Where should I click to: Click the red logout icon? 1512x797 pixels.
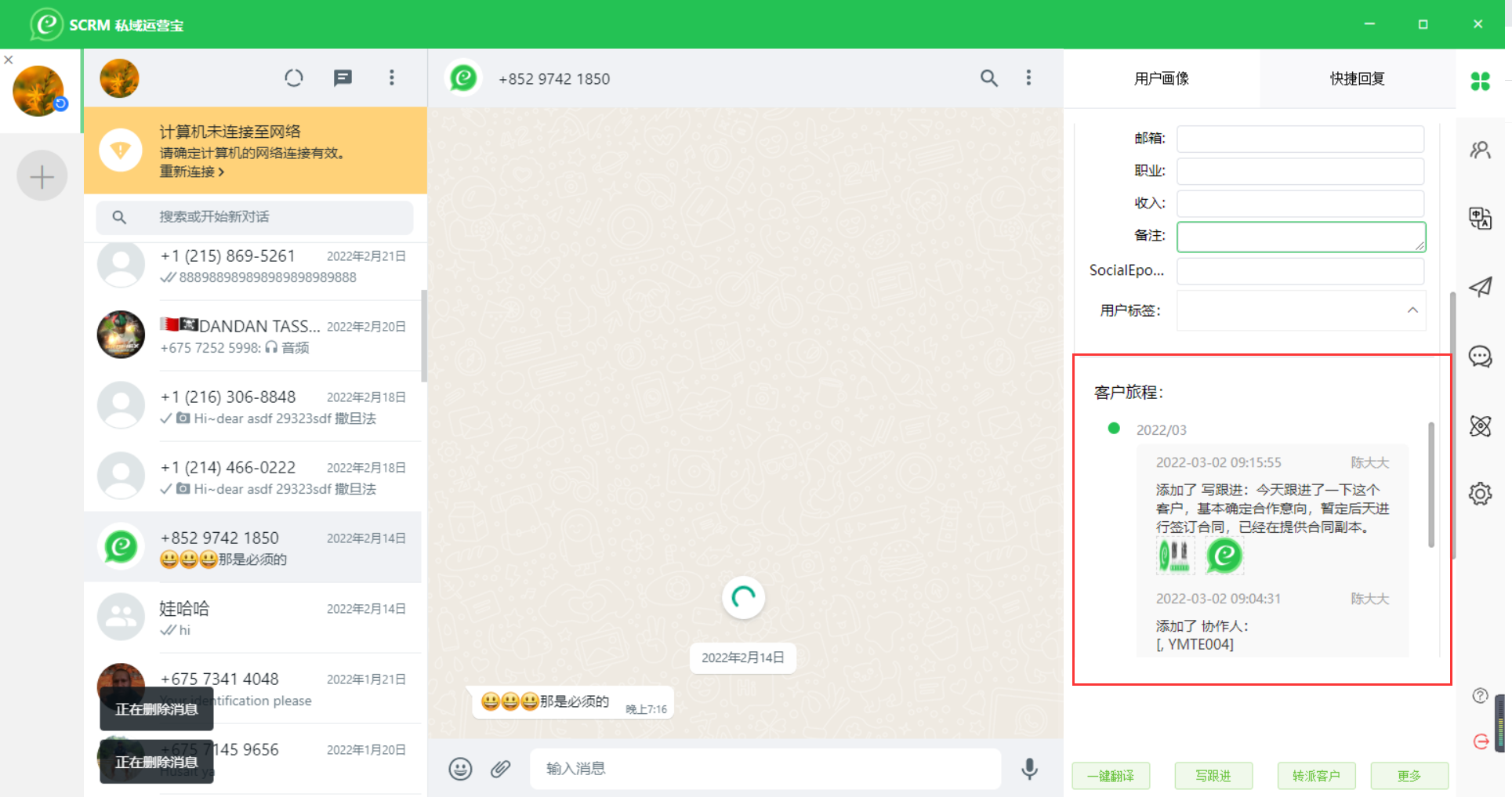[x=1481, y=741]
